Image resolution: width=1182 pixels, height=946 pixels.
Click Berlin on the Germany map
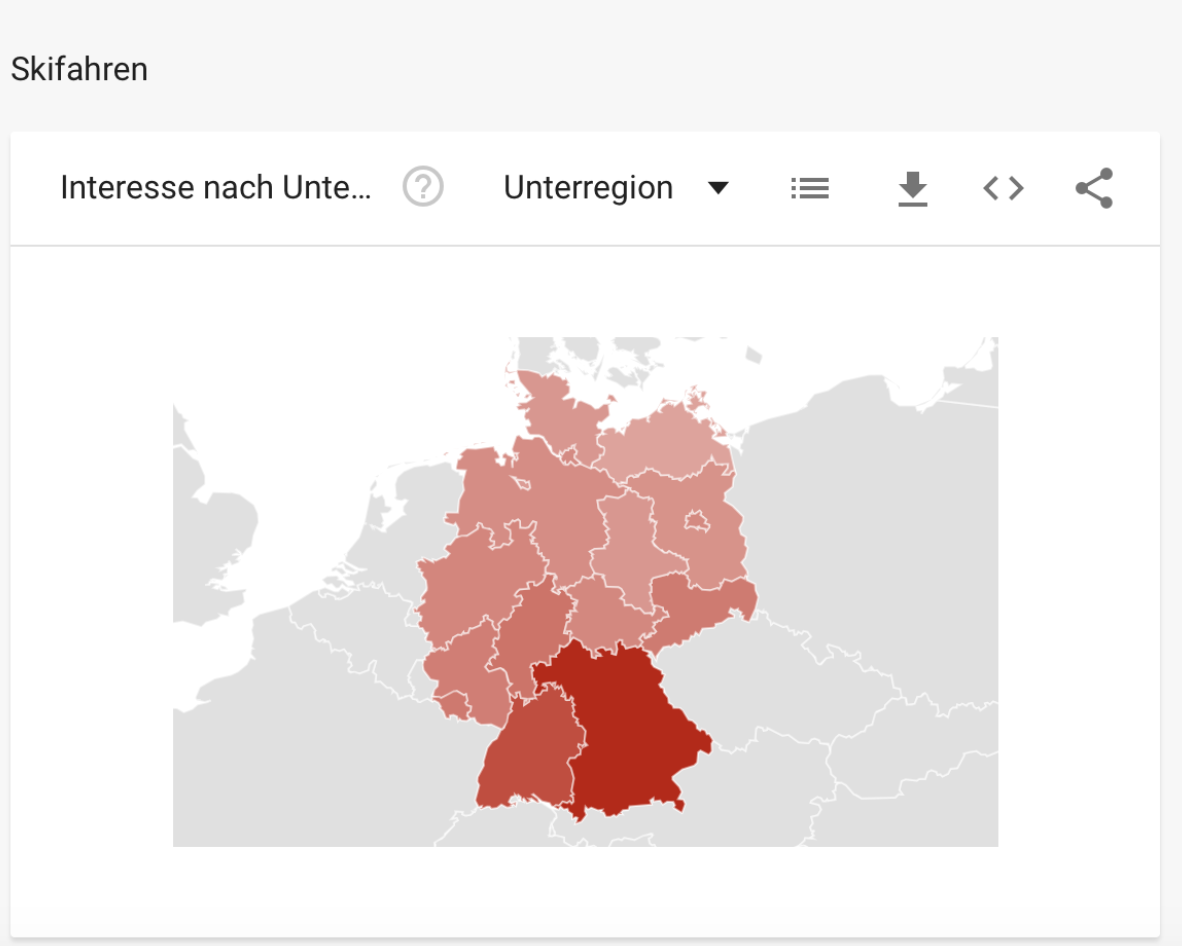coord(697,522)
